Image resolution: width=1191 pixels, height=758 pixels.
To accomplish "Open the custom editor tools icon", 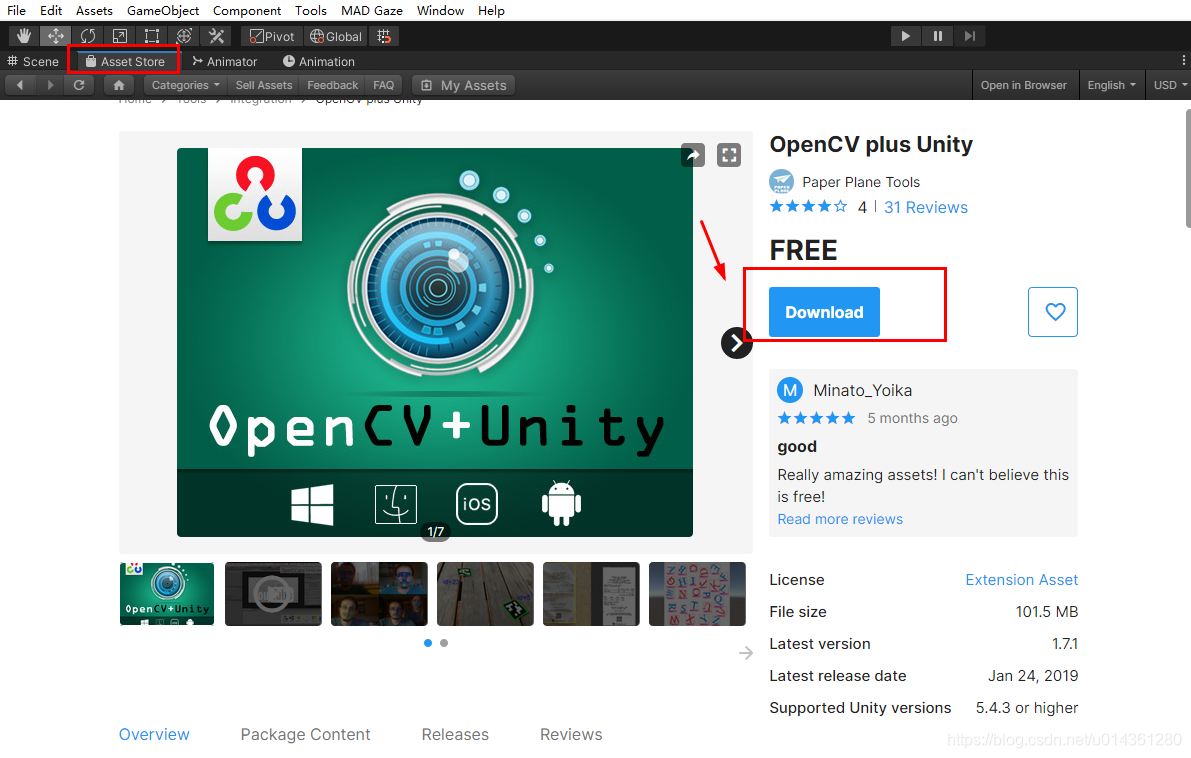I will [x=216, y=36].
